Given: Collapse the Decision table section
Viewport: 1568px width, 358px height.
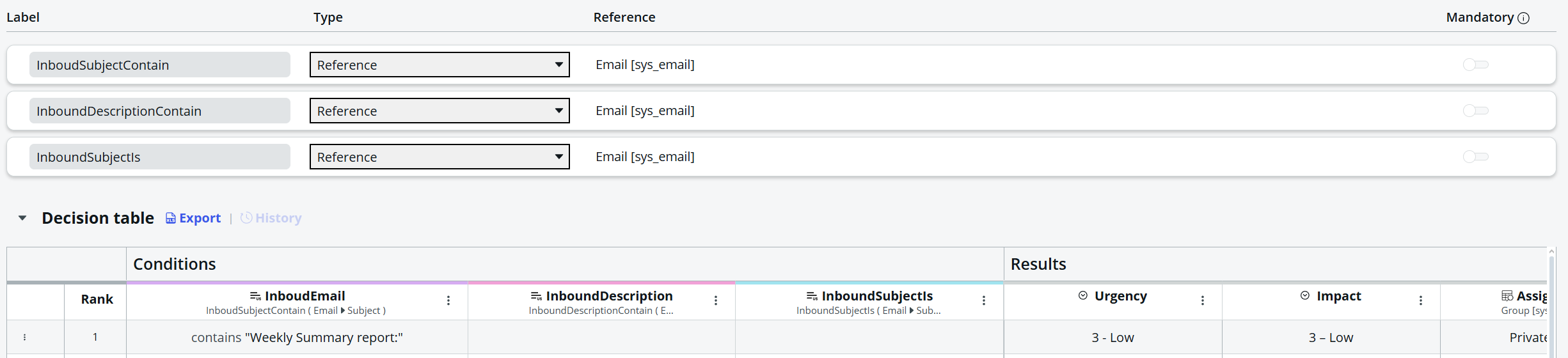Looking at the screenshot, I should pos(22,218).
